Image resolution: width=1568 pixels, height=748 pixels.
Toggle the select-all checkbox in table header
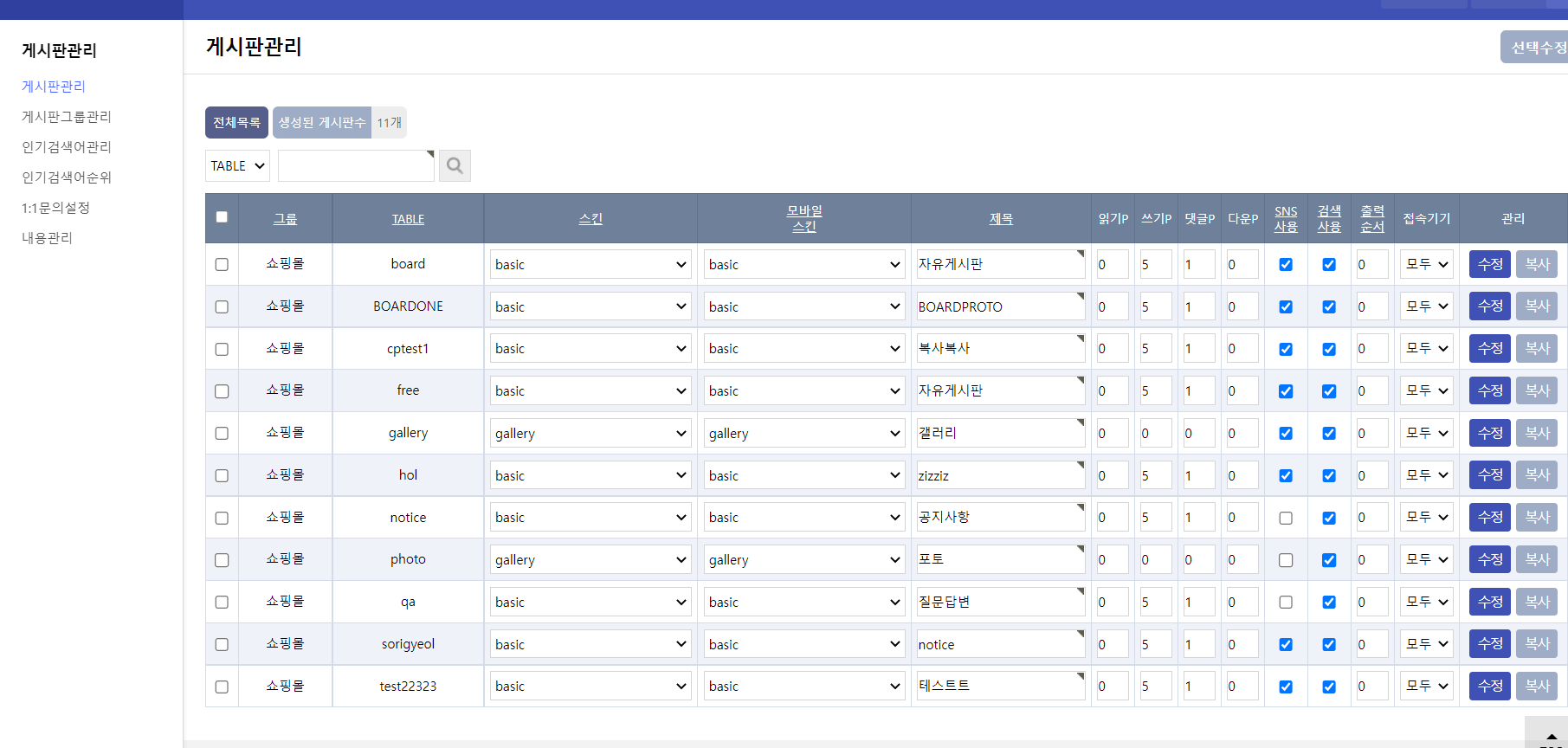(222, 217)
